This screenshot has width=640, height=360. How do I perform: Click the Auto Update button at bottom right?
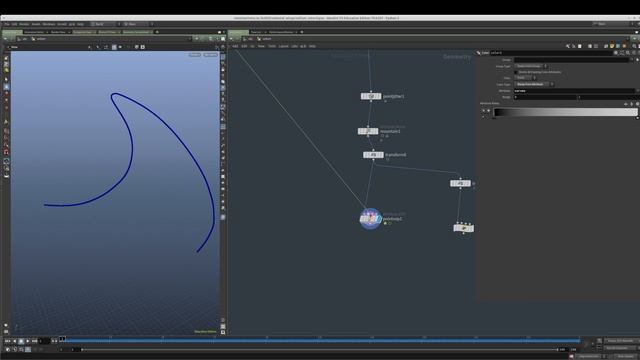pyautogui.click(x=627, y=356)
